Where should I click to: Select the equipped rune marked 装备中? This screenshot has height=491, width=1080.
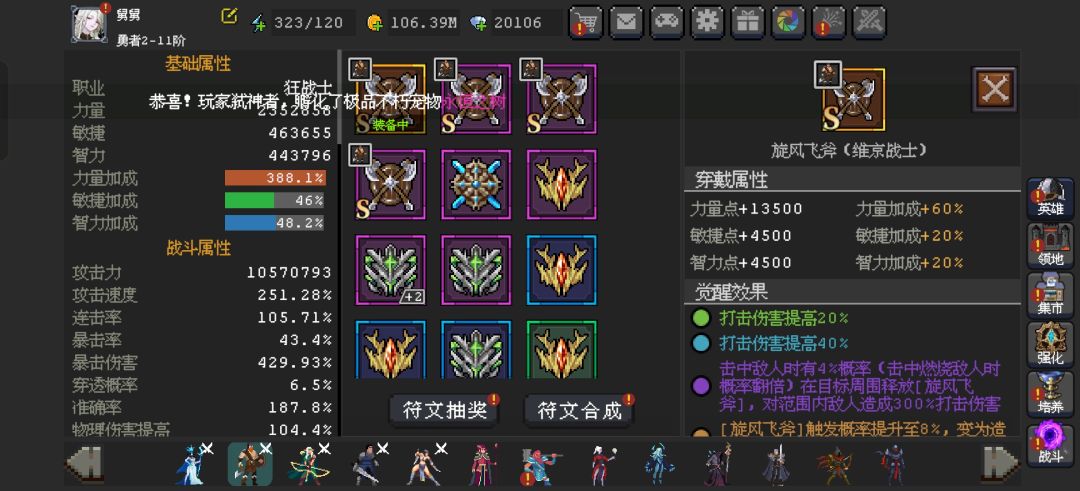pos(391,99)
